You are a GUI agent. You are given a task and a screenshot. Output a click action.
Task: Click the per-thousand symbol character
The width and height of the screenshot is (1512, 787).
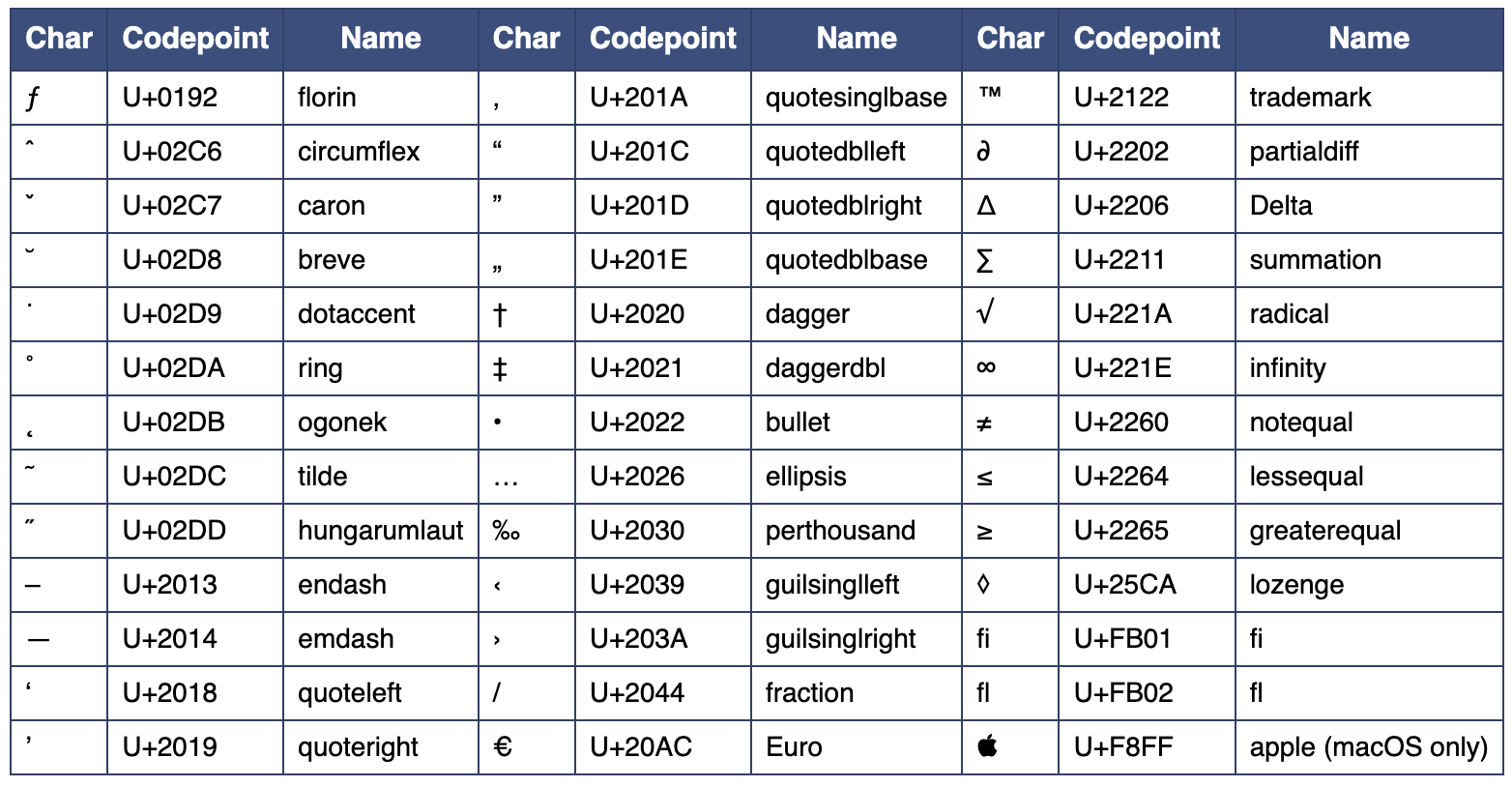click(x=506, y=530)
